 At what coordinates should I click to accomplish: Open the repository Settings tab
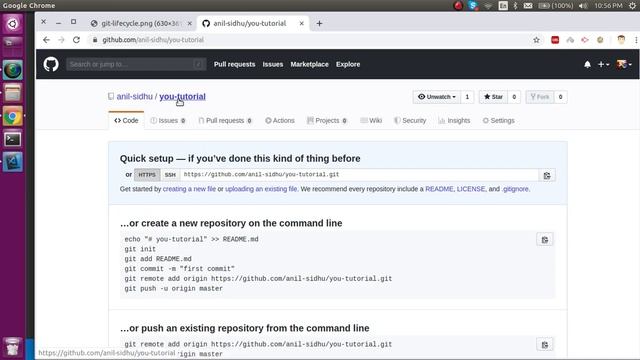click(498, 121)
